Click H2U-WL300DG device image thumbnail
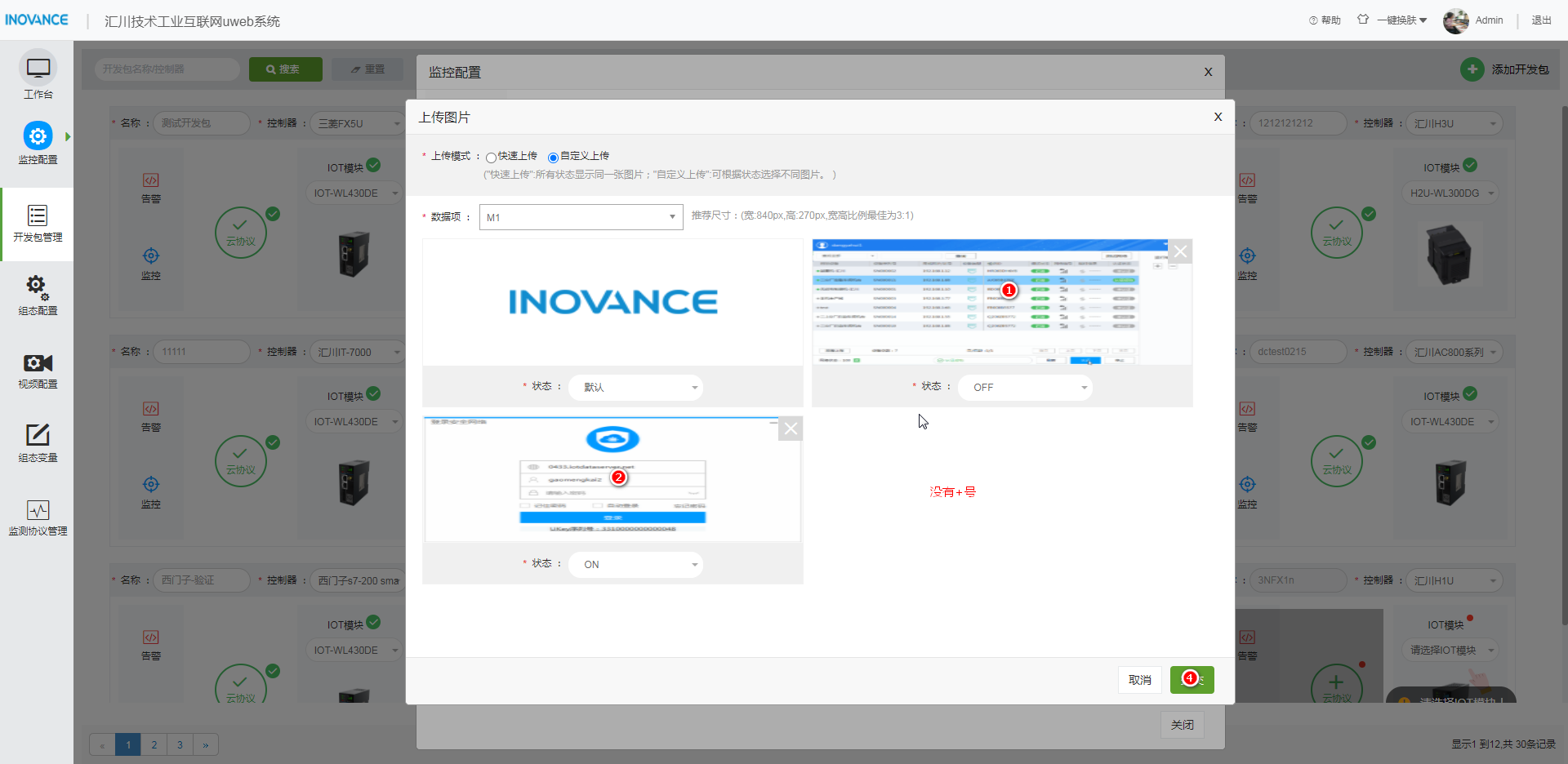 click(1450, 255)
